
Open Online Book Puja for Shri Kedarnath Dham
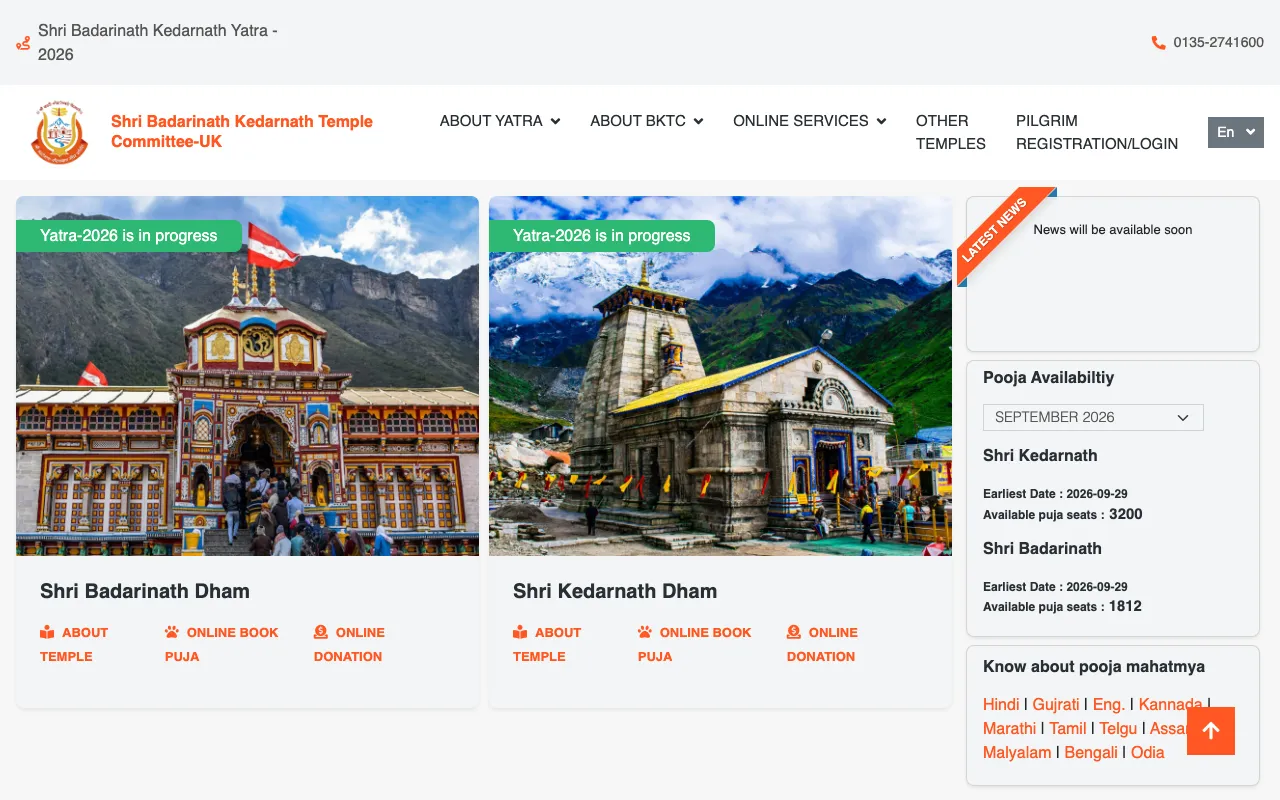[695, 644]
